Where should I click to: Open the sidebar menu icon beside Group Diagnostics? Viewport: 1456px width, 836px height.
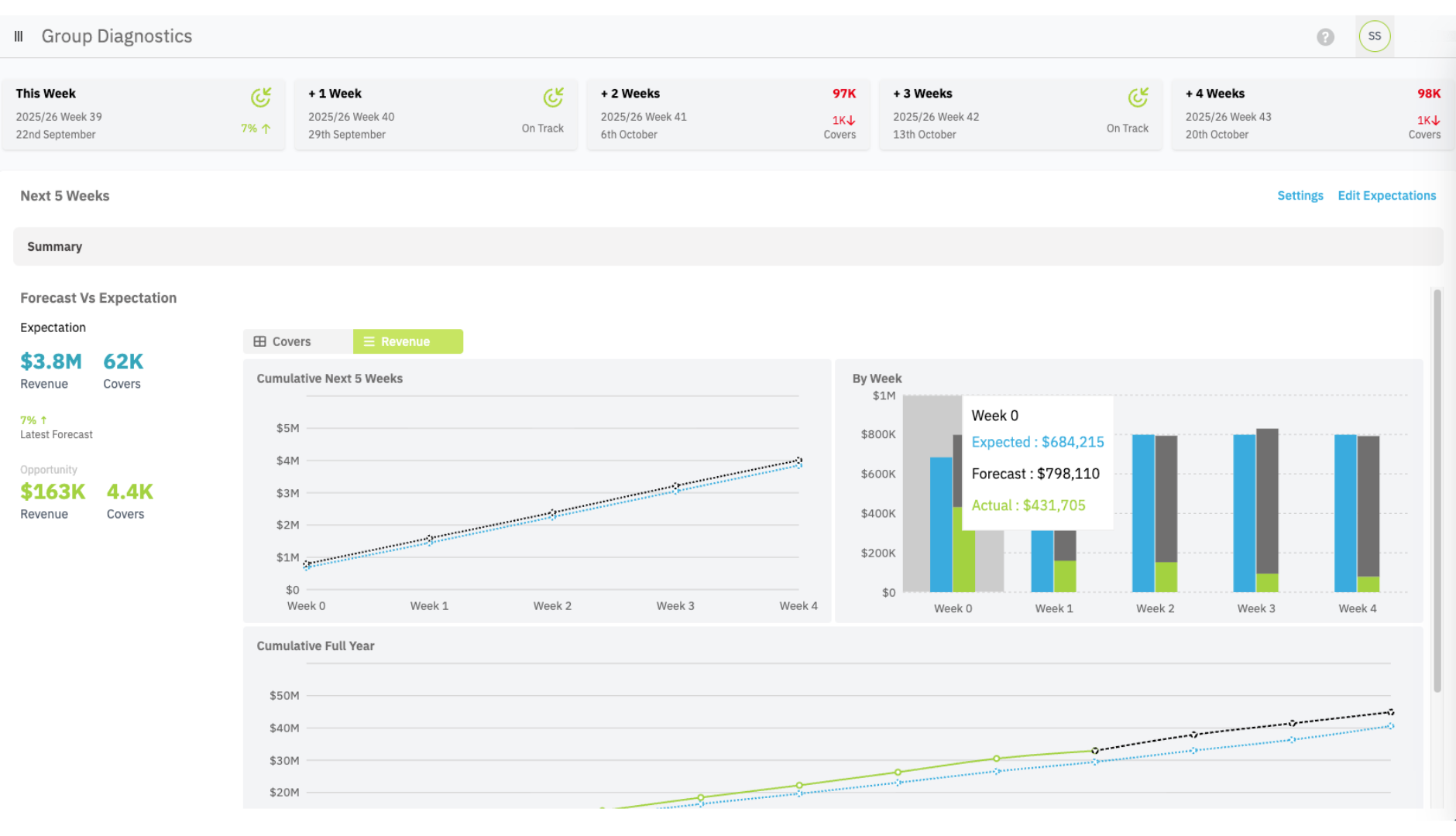[x=19, y=36]
